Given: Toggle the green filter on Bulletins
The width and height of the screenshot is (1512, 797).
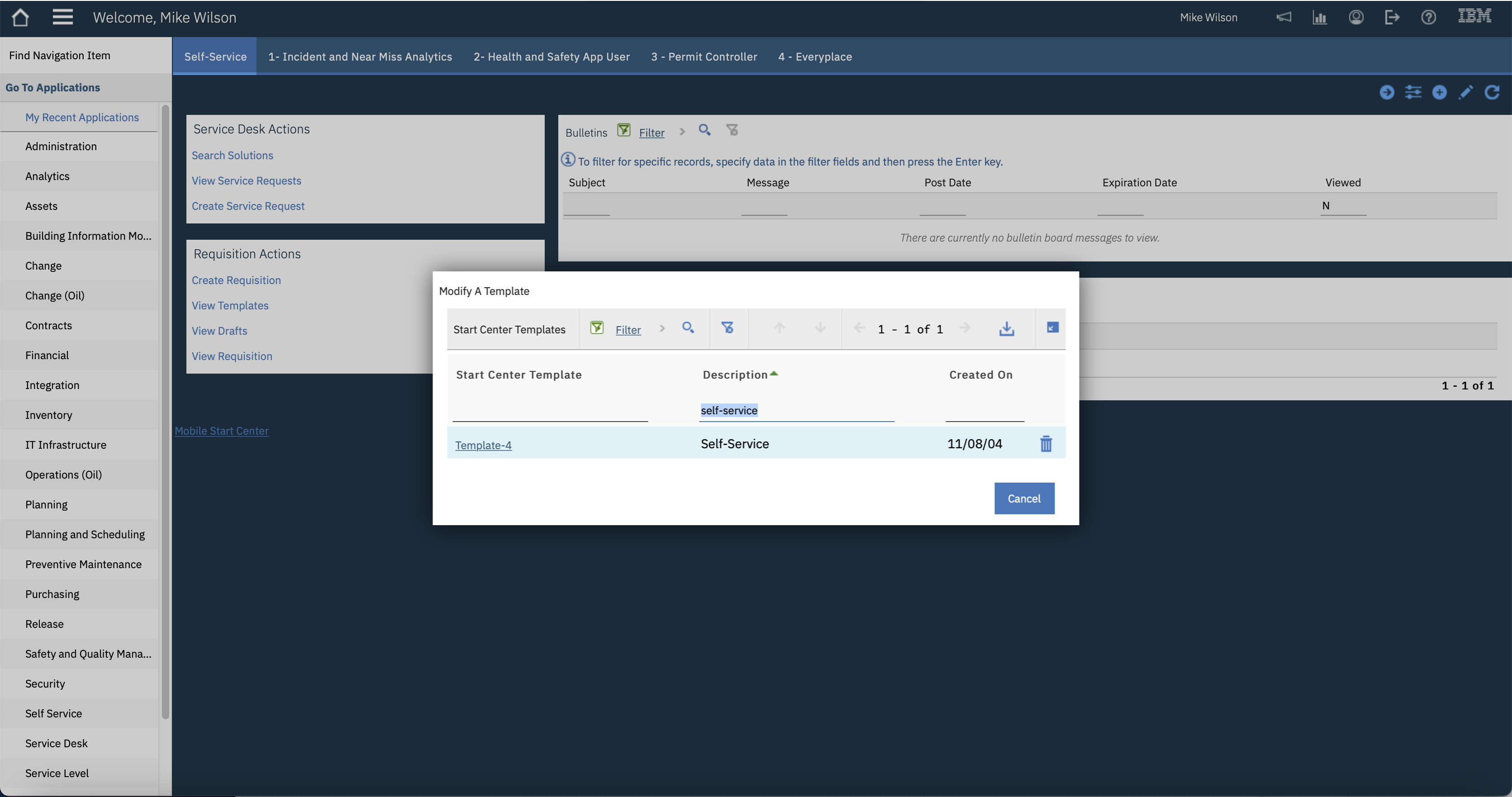Looking at the screenshot, I should [623, 130].
